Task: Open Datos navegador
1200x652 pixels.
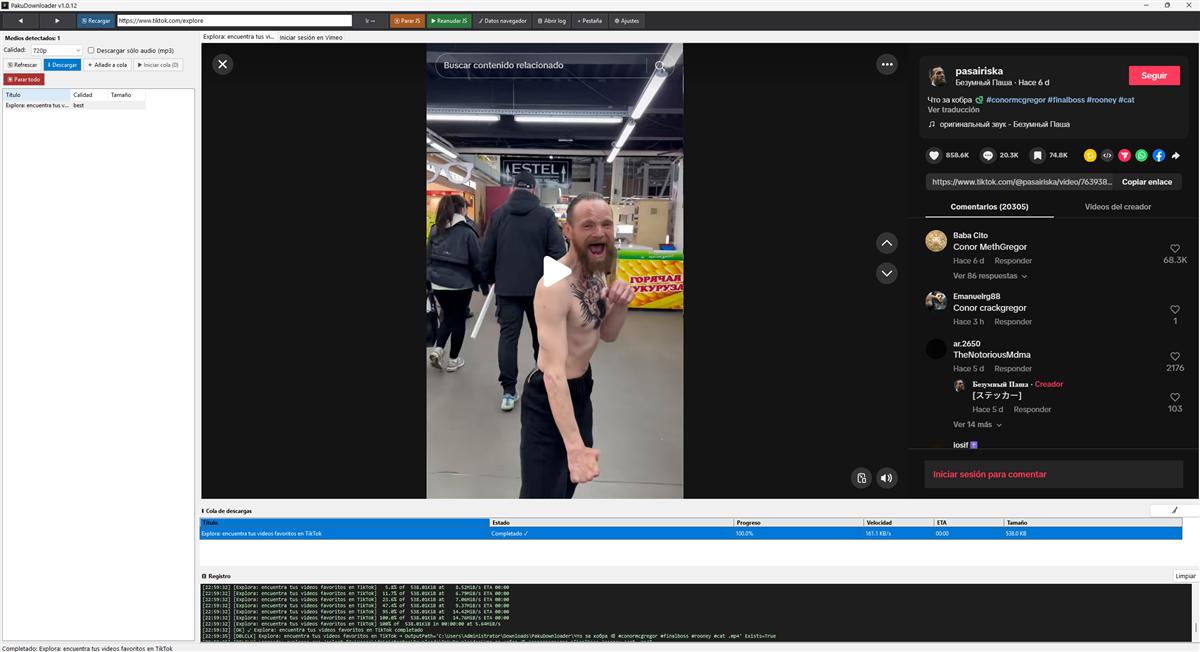Action: [x=503, y=20]
